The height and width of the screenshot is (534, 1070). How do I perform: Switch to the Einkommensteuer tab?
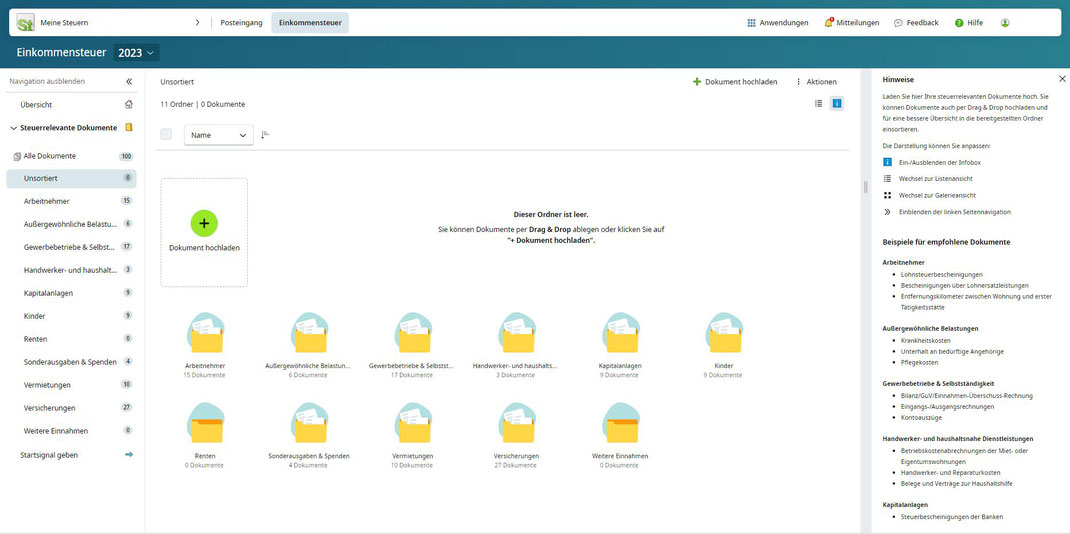click(x=310, y=23)
